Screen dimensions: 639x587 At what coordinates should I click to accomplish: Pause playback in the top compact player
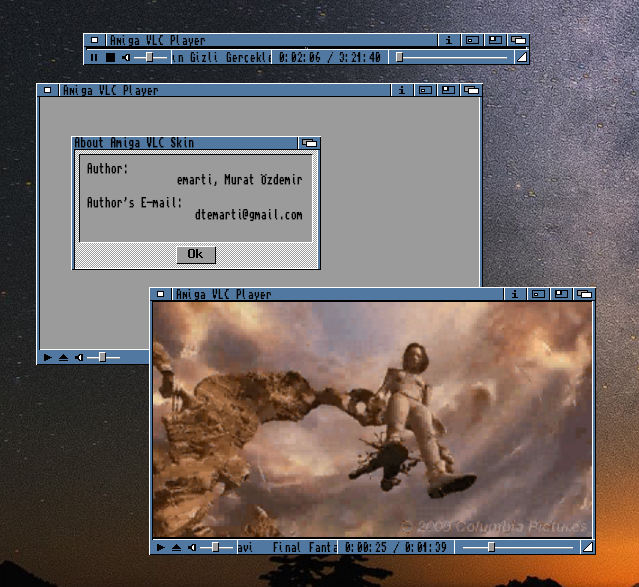pos(94,57)
